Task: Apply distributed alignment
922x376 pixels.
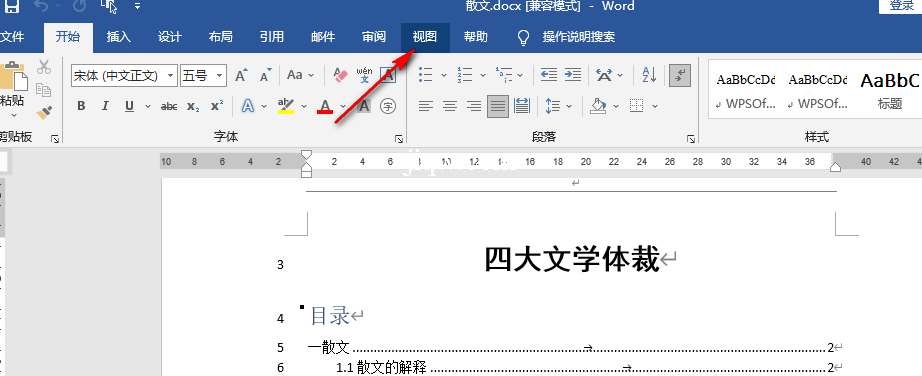Action: pyautogui.click(x=522, y=107)
